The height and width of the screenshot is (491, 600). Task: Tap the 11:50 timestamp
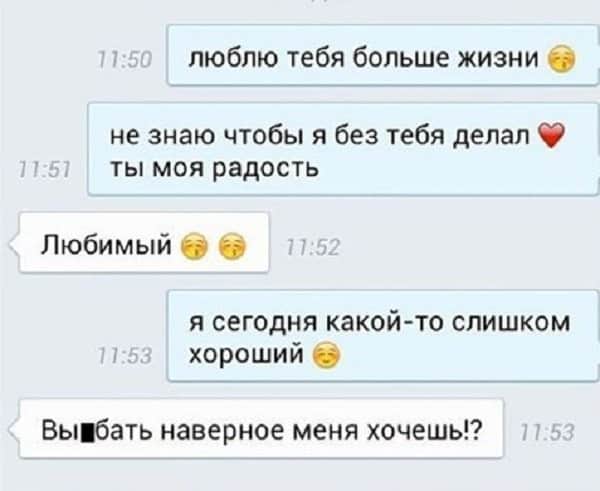[x=125, y=60]
